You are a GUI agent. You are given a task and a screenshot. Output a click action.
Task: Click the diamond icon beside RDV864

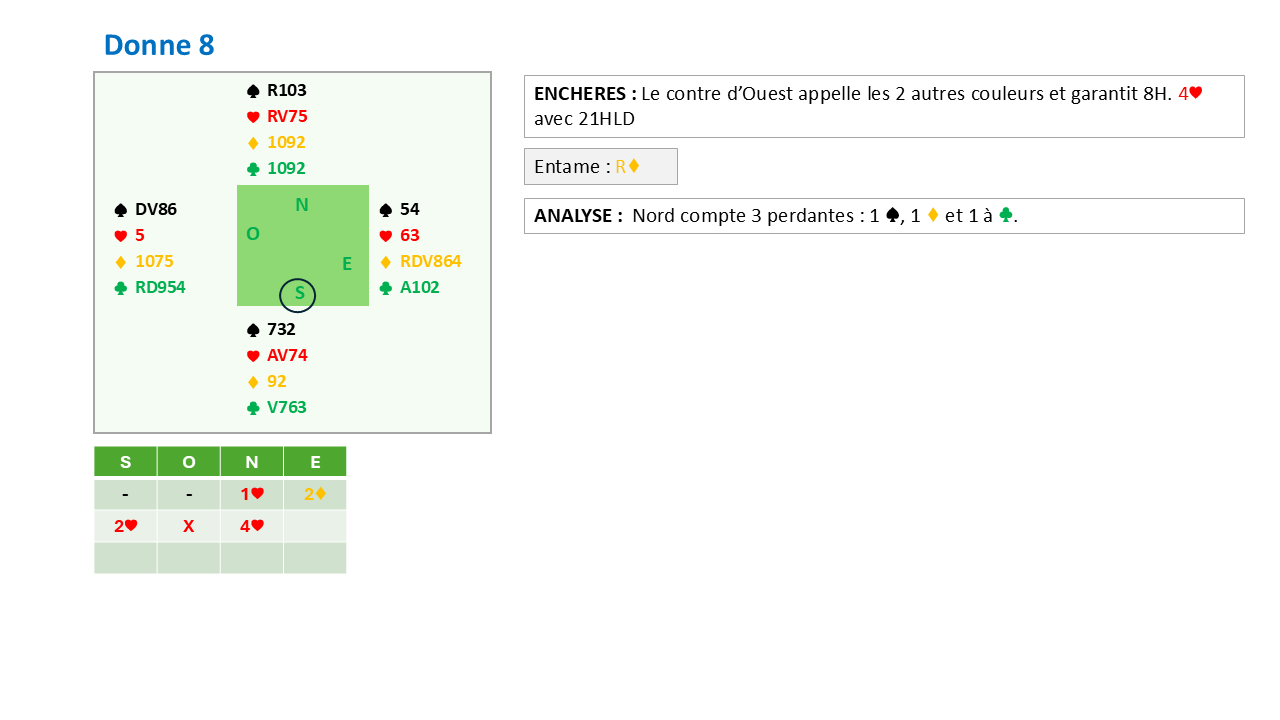pyautogui.click(x=386, y=262)
